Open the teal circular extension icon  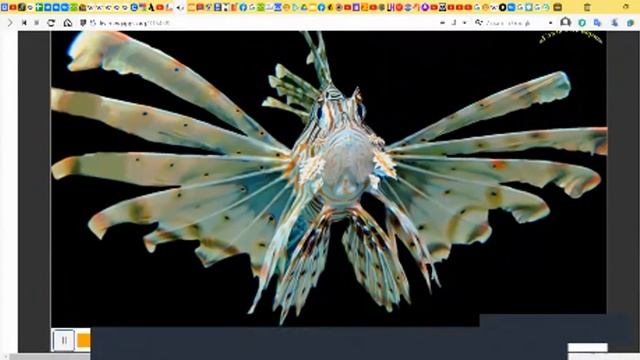click(x=582, y=23)
